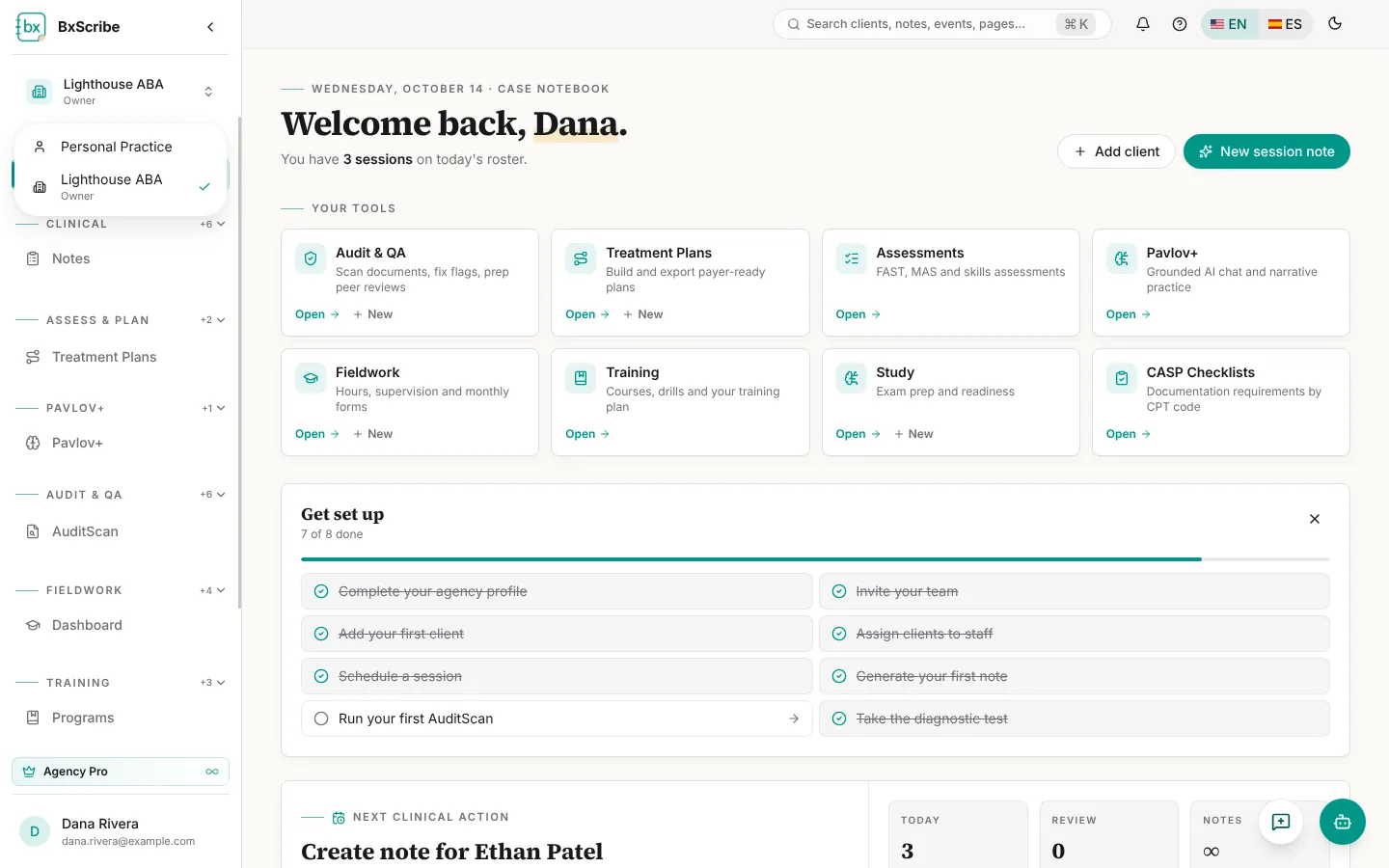1389x868 pixels.
Task: Open Notes in the sidebar
Action: point(121,258)
